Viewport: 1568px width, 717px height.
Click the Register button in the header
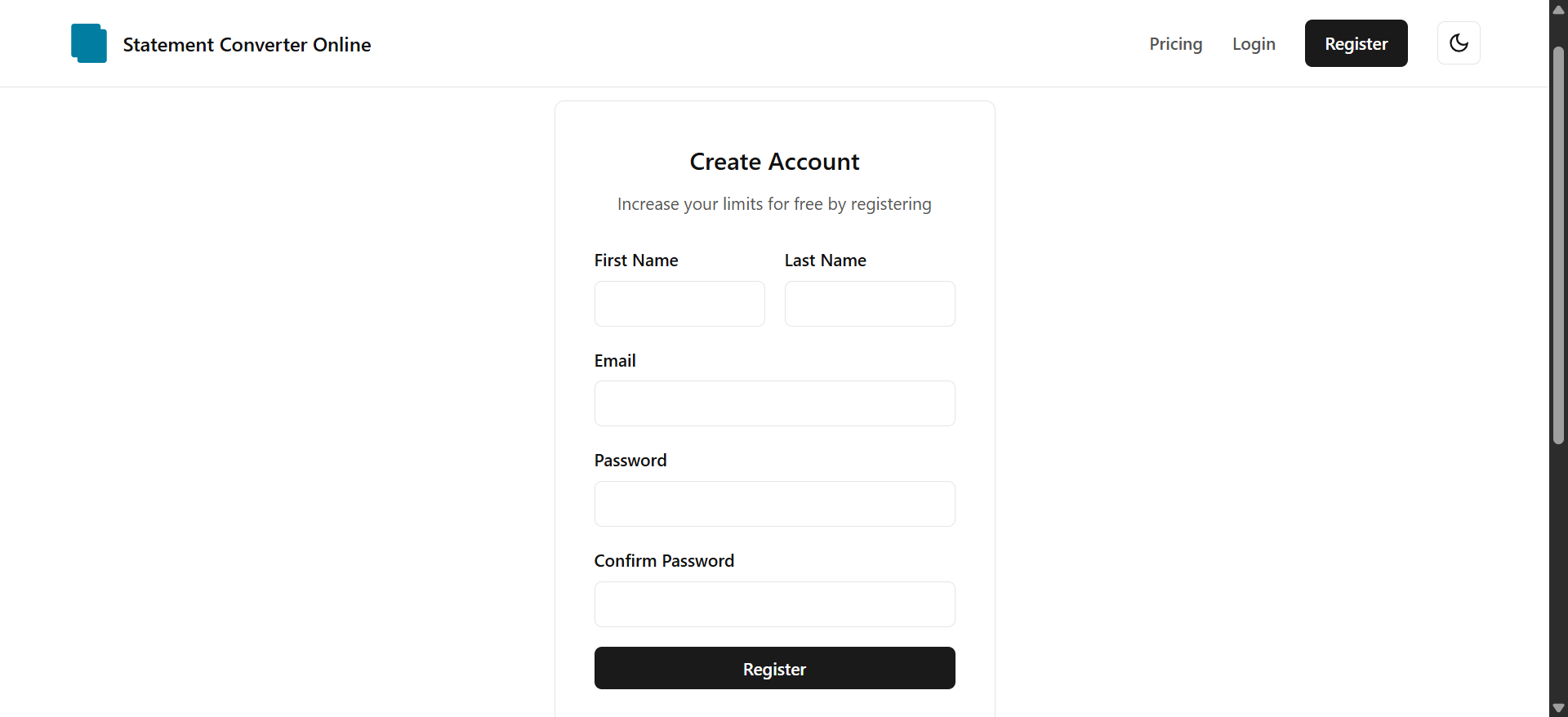[1356, 43]
